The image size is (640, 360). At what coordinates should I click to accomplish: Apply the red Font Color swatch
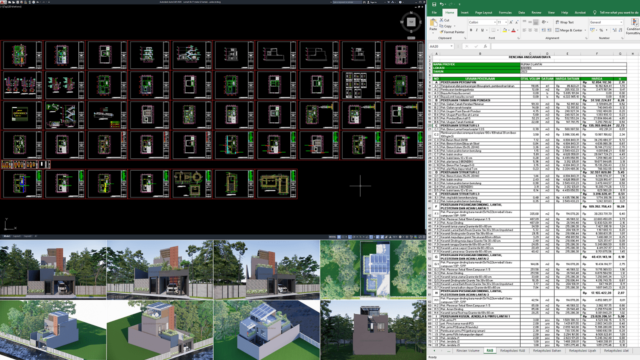513,30
